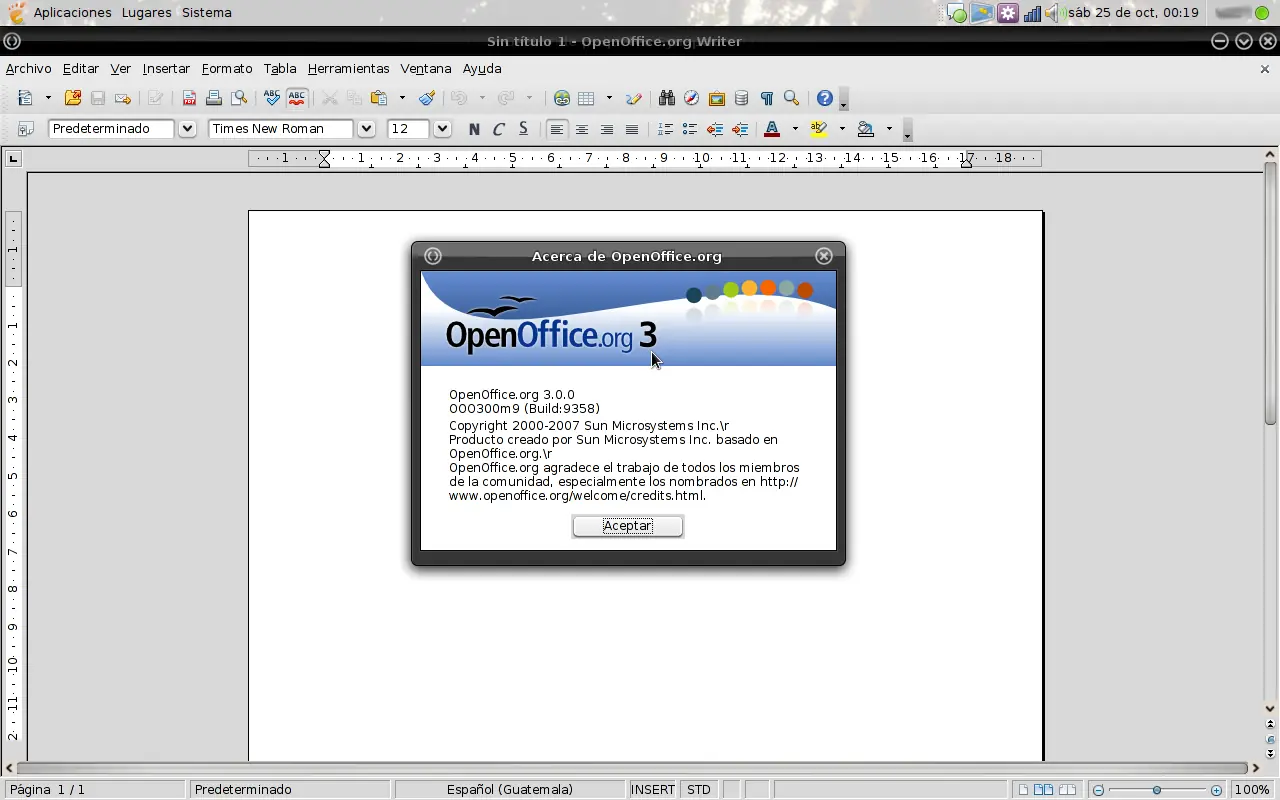This screenshot has width=1280, height=800.
Task: Toggle nonprinting characters with the paragraph mark icon
Action: coord(767,98)
